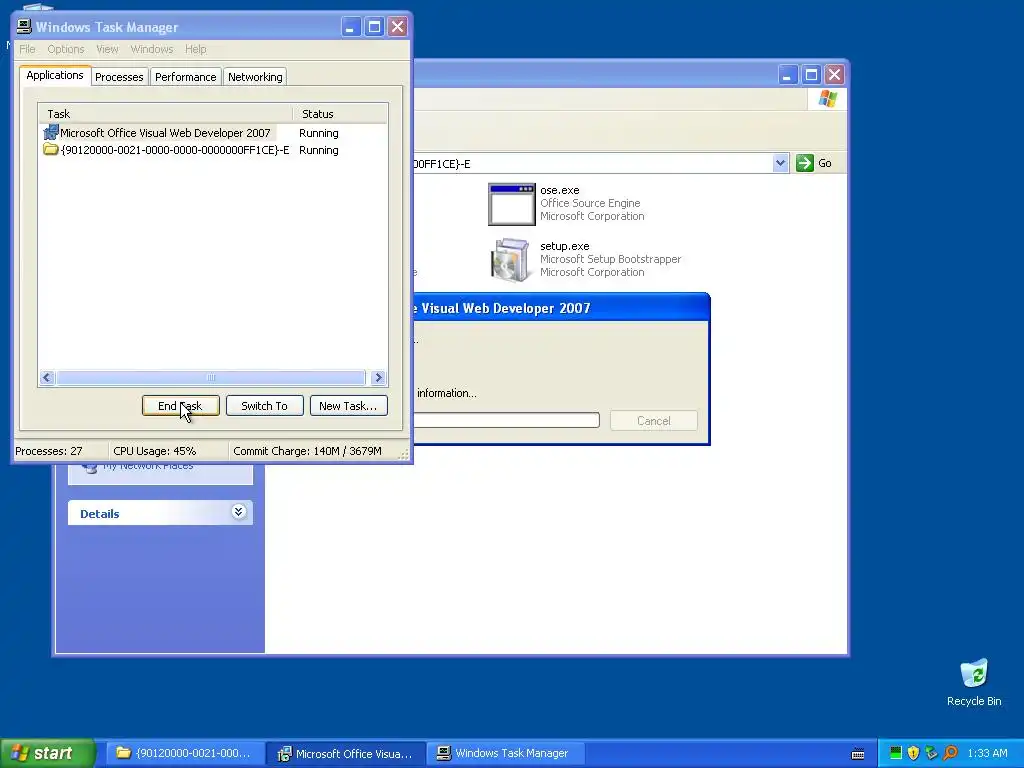
Task: Select the setup.exe file name label
Action: pos(565,246)
